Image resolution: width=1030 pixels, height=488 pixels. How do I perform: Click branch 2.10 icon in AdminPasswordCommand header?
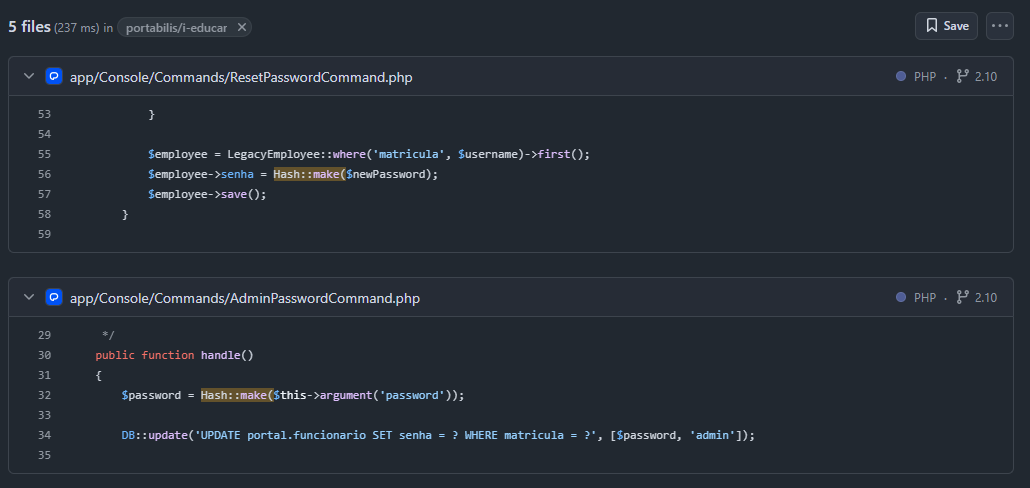tap(963, 298)
